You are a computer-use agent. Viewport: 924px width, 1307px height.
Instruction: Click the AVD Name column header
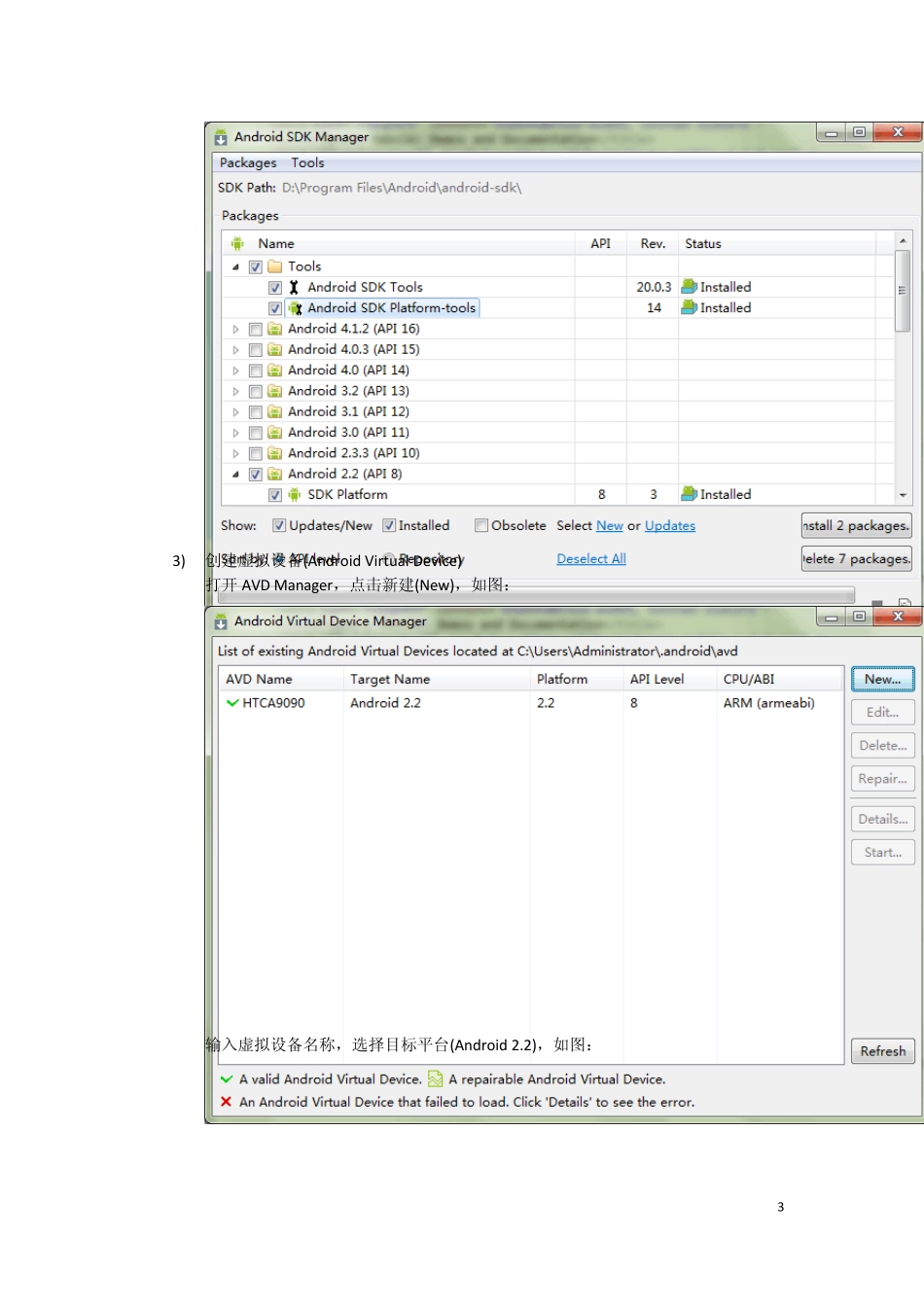281,679
